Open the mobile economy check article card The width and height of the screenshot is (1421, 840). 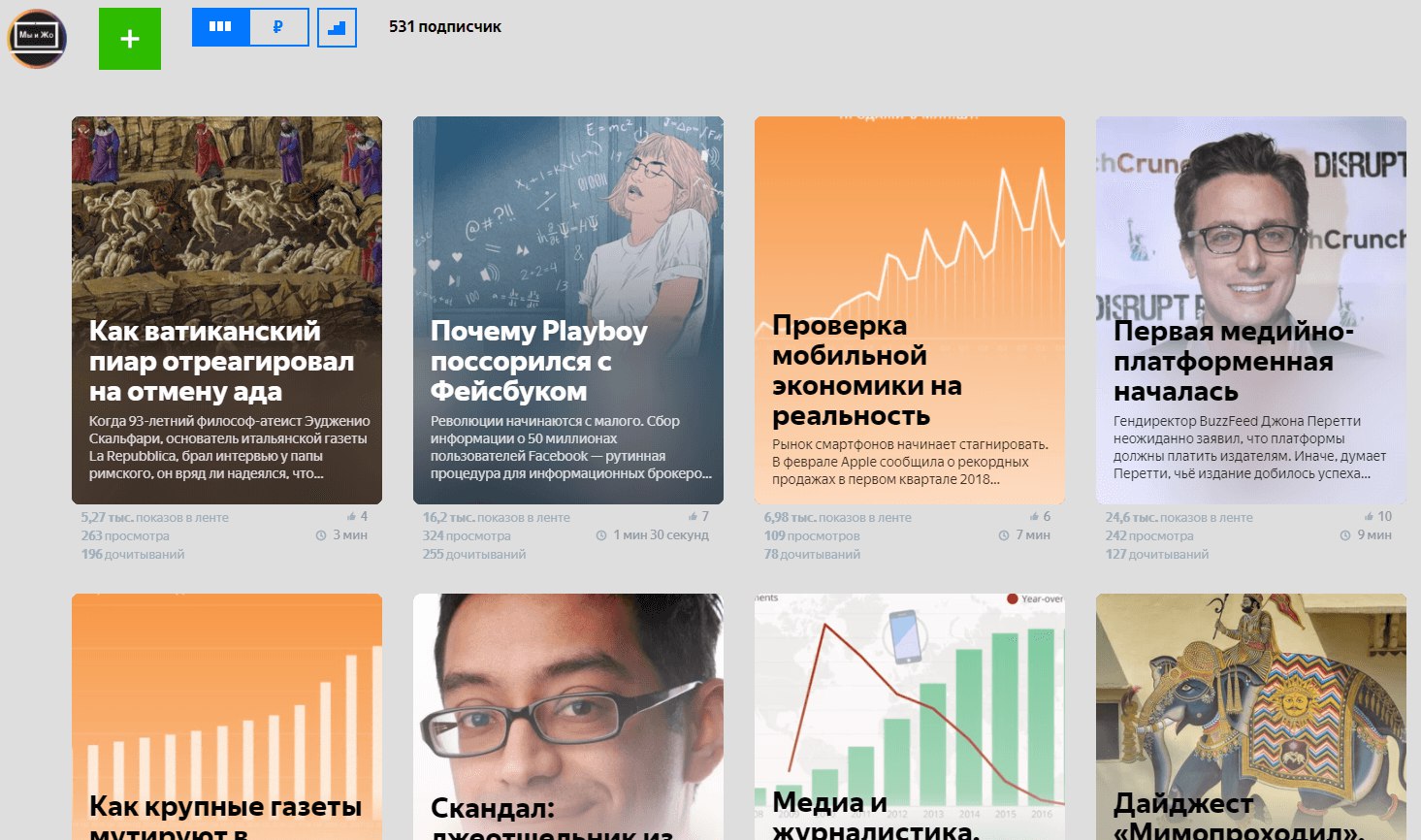point(910,310)
